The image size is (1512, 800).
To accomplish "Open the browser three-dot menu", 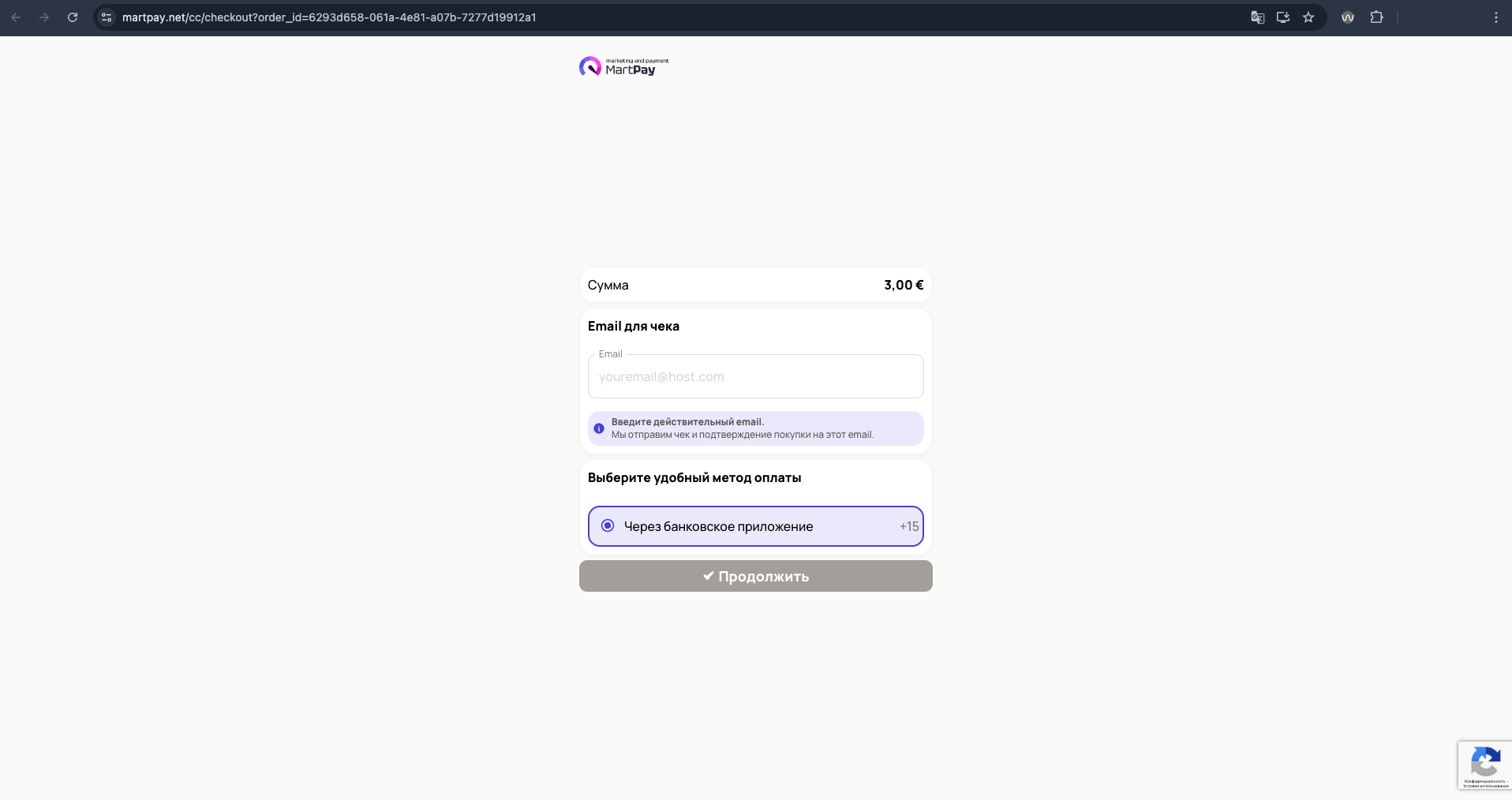I will (x=1495, y=17).
